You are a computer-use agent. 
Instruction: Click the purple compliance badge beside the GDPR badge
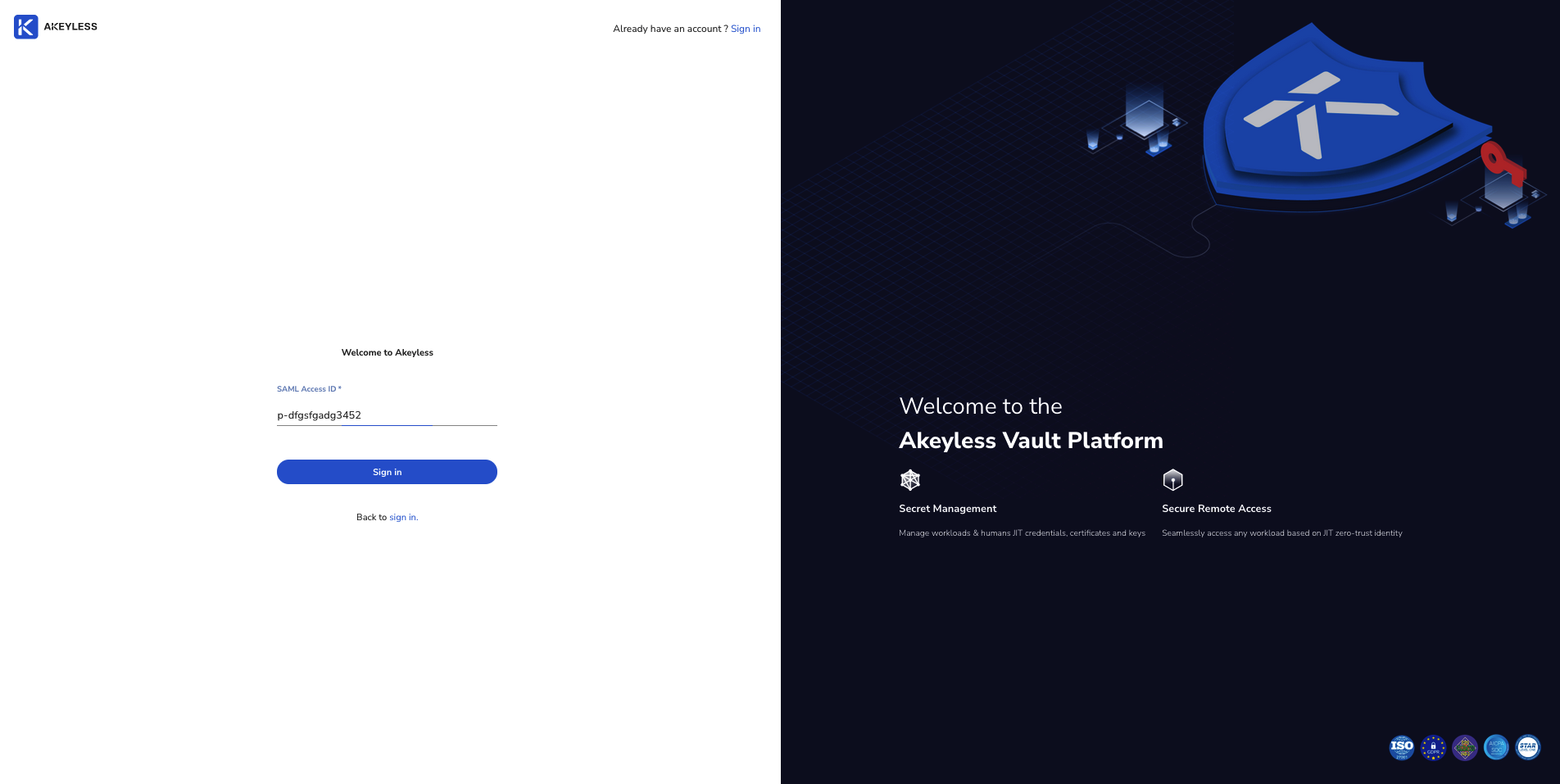pos(1465,747)
